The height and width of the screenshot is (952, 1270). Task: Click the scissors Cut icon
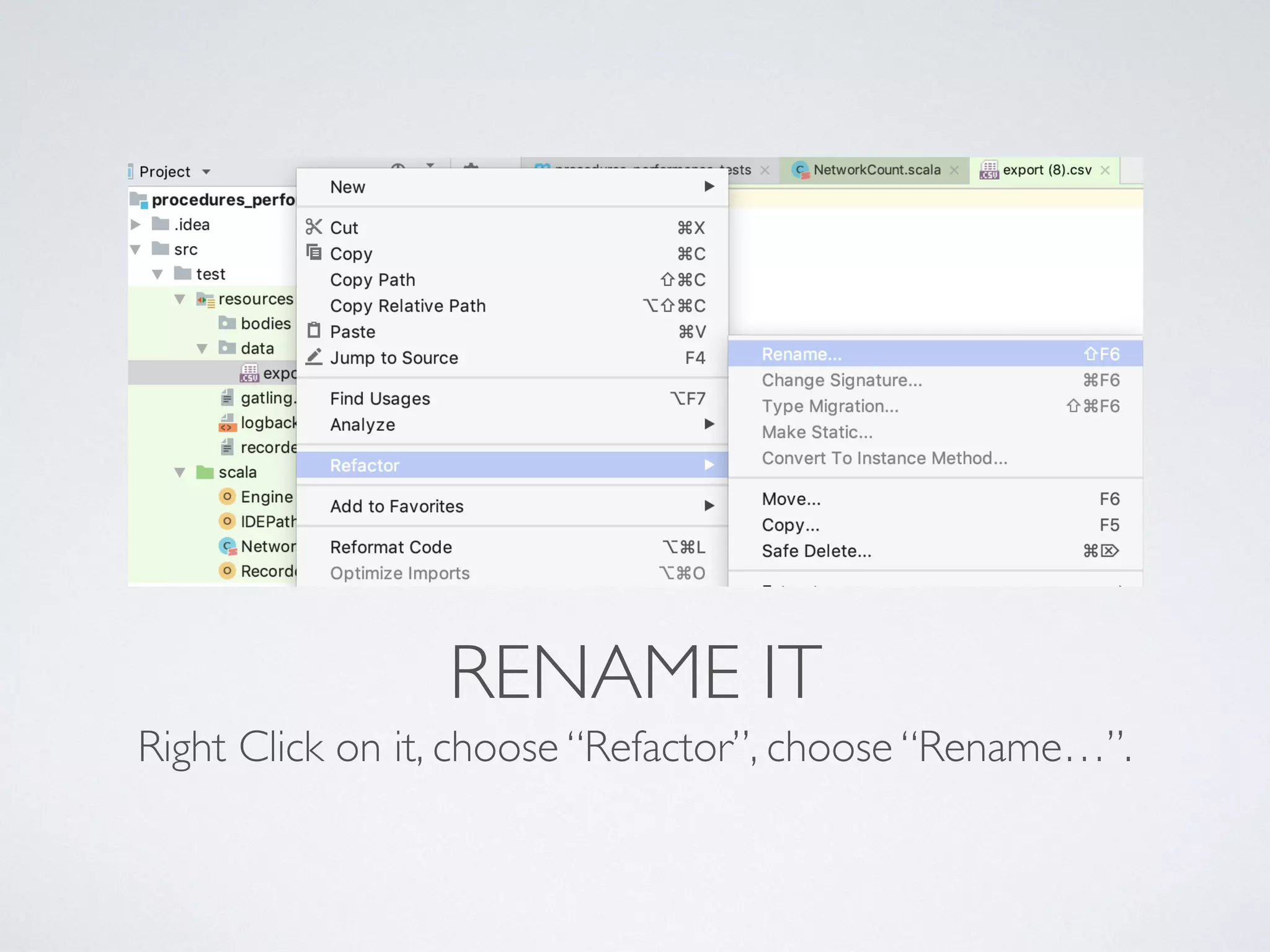tap(314, 227)
